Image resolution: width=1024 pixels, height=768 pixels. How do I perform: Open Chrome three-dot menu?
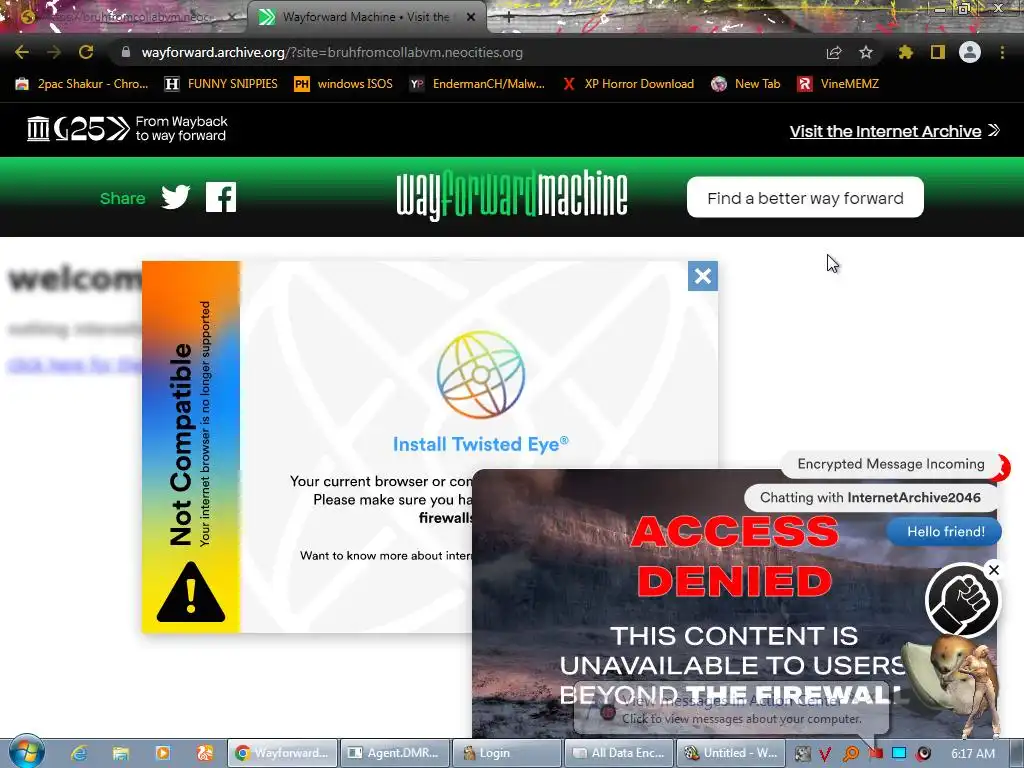(x=1002, y=52)
